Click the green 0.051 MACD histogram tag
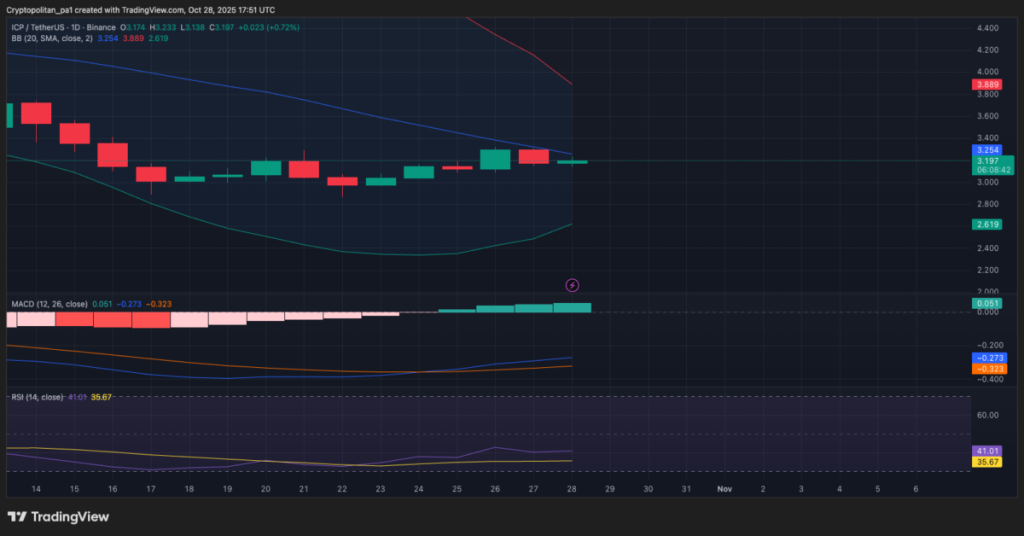 coord(987,302)
